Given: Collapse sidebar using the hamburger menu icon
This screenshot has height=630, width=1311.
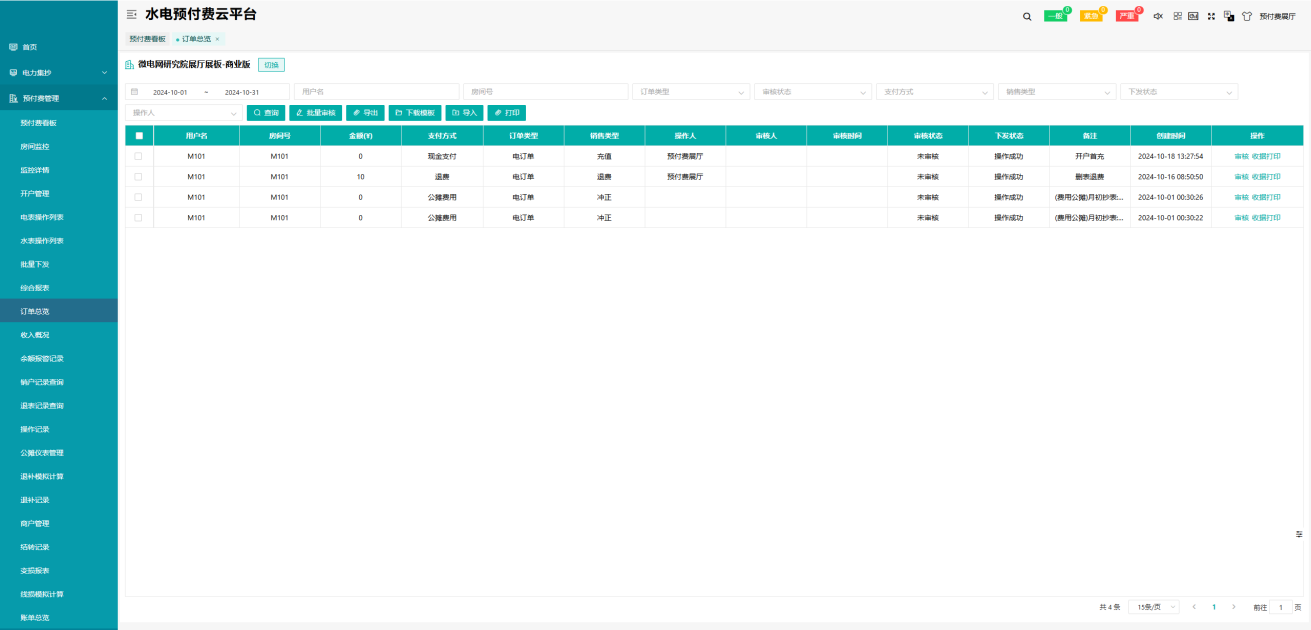Looking at the screenshot, I should [131, 15].
